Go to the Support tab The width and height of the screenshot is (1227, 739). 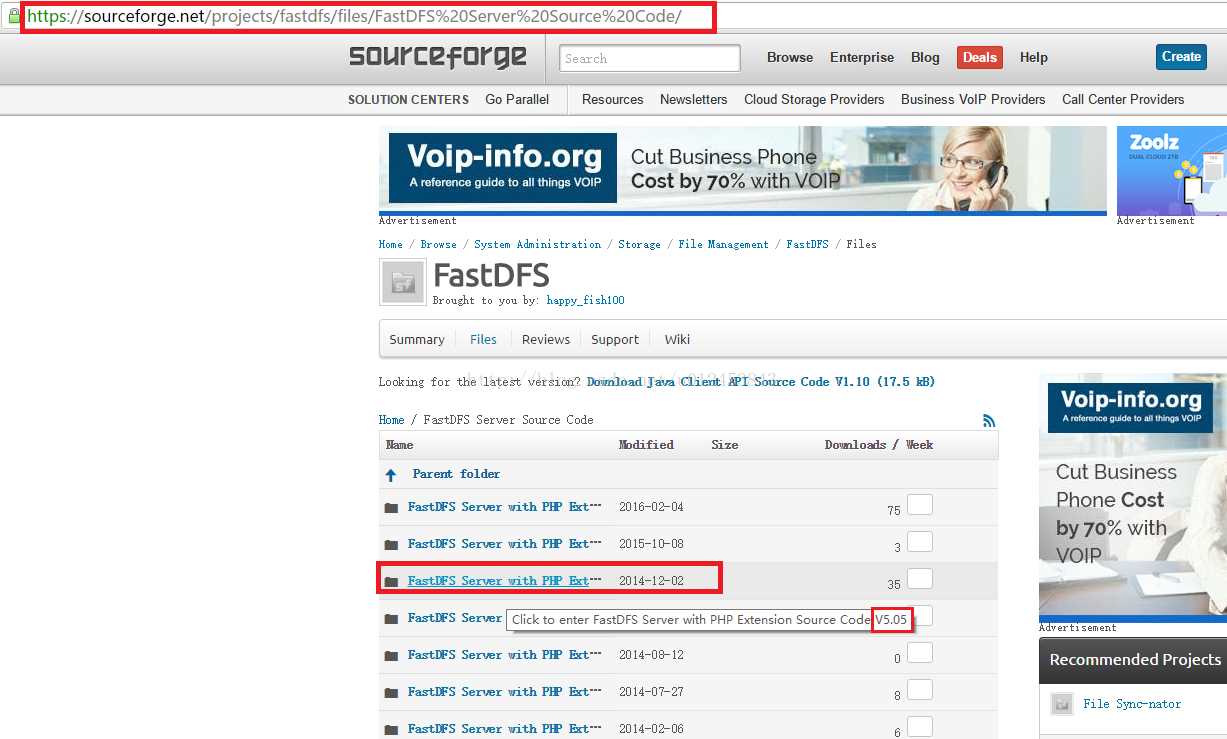[x=615, y=339]
